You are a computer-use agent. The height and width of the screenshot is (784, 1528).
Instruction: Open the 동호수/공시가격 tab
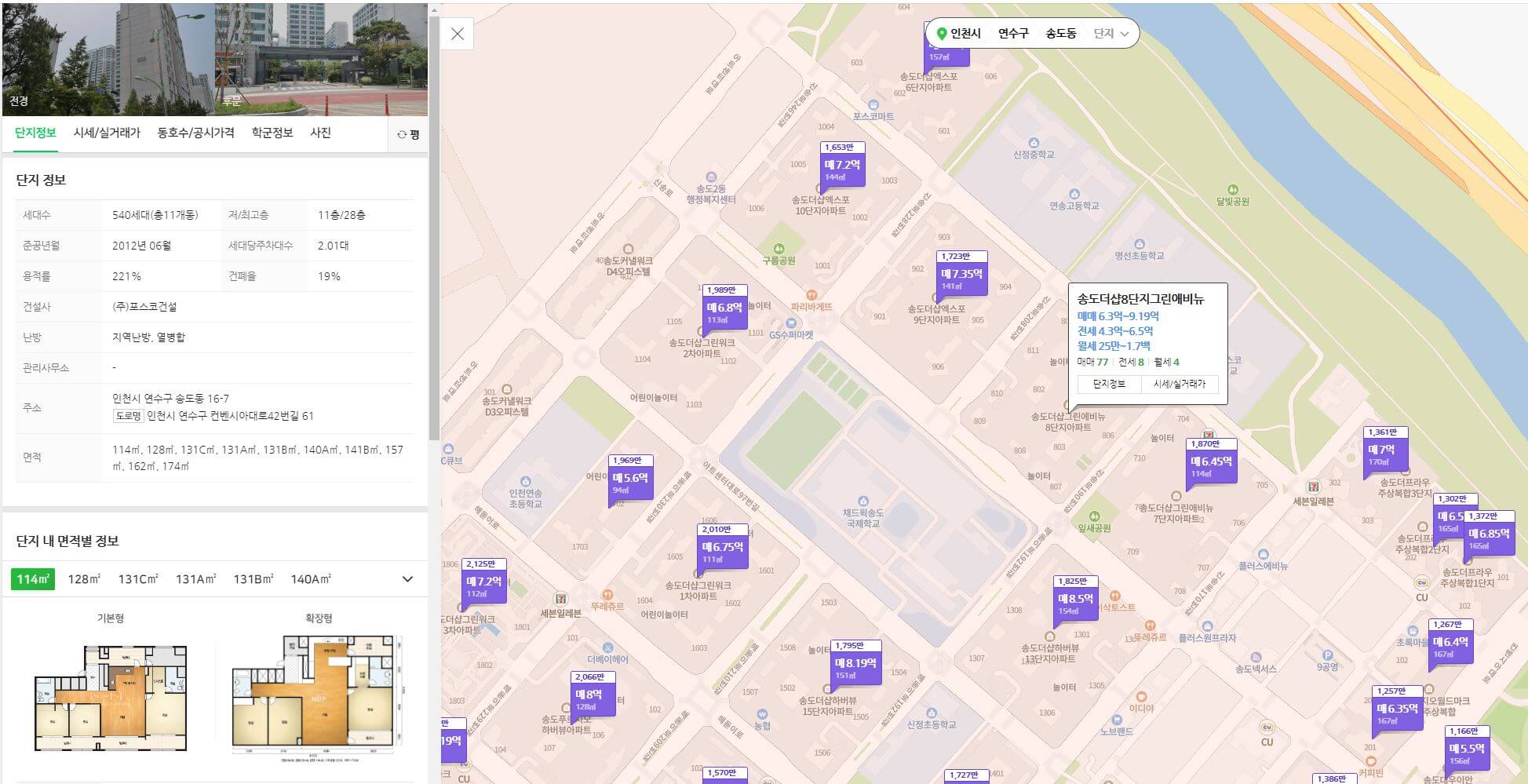195,133
